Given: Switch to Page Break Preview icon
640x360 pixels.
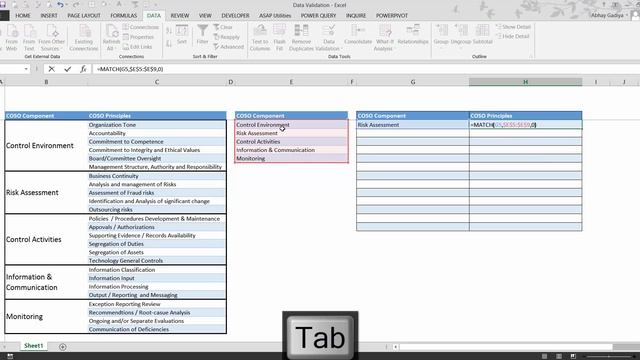Looking at the screenshot, I should [x=573, y=356].
